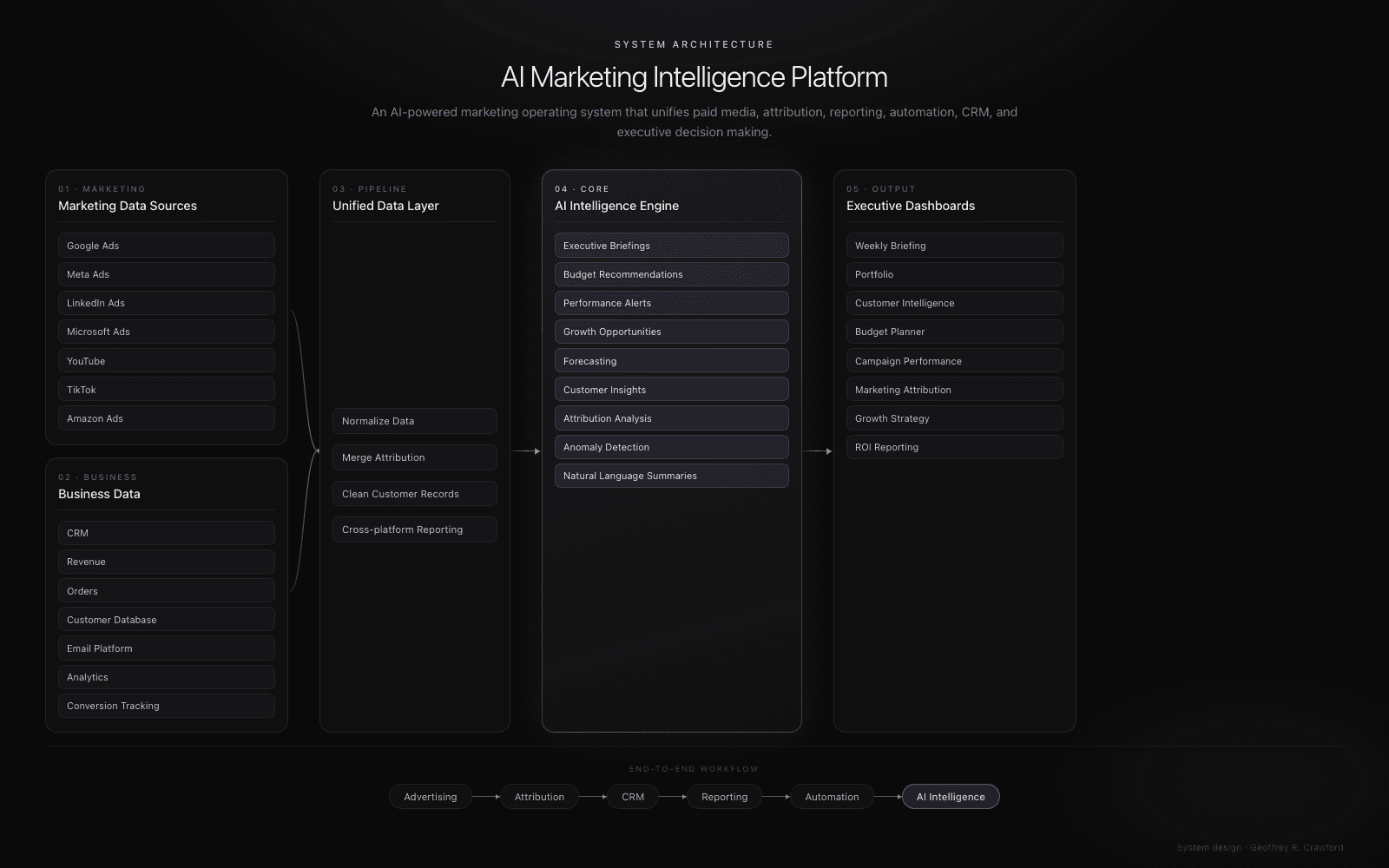
Task: Click the System Architecture label
Action: (x=694, y=44)
